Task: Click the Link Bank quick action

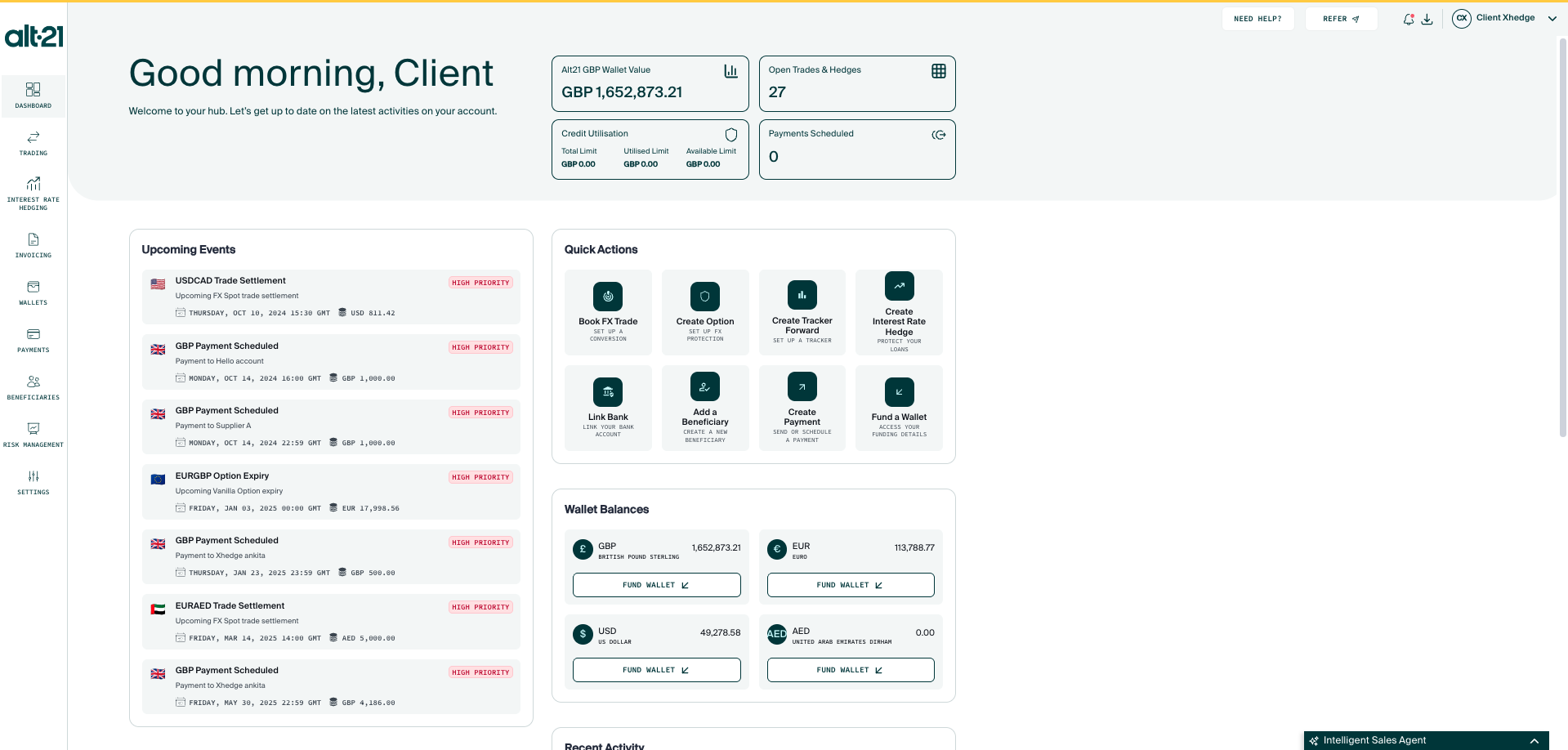Action: [608, 408]
